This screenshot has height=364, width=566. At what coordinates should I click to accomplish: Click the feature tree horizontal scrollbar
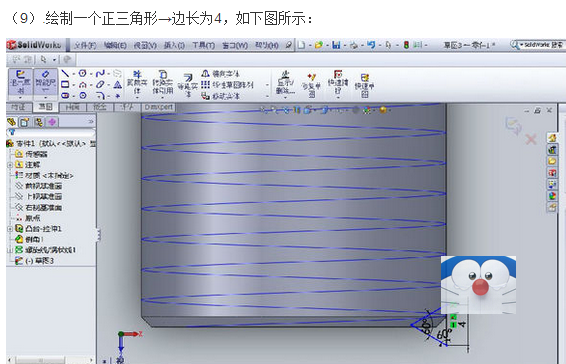click(51, 360)
